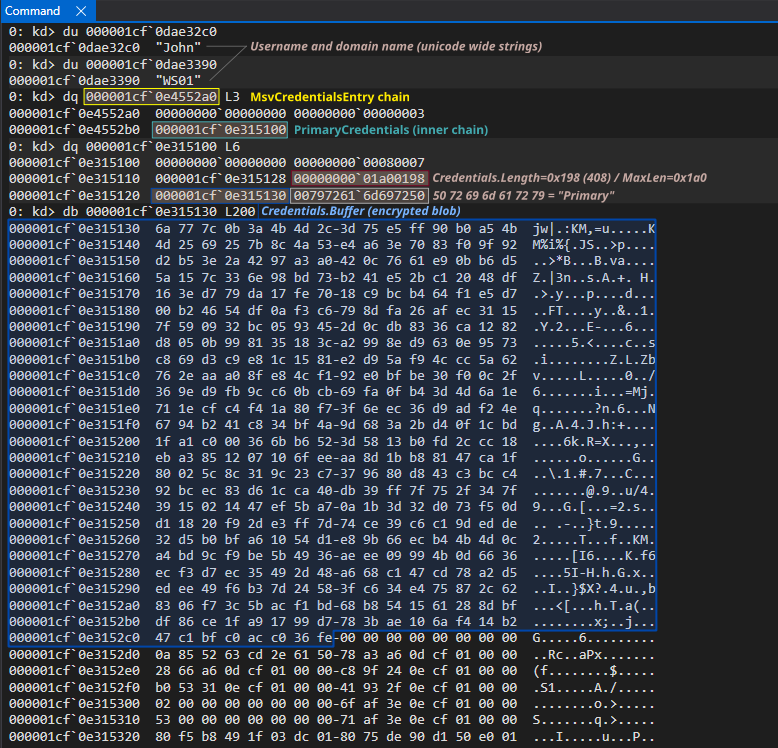Image resolution: width=778 pixels, height=748 pixels.
Task: Click the ASCII text "2.....T...f..KM."
Action: pos(594,539)
